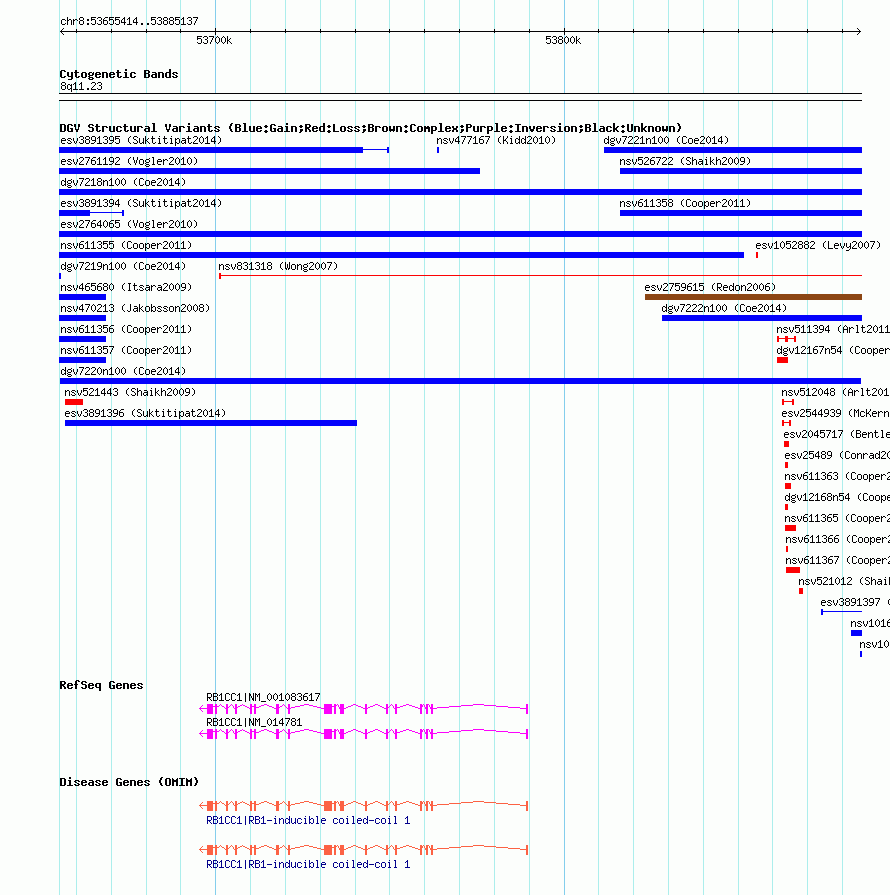This screenshot has width=890, height=895.
Task: Select esv25489 variant label
Action: click(x=837, y=455)
